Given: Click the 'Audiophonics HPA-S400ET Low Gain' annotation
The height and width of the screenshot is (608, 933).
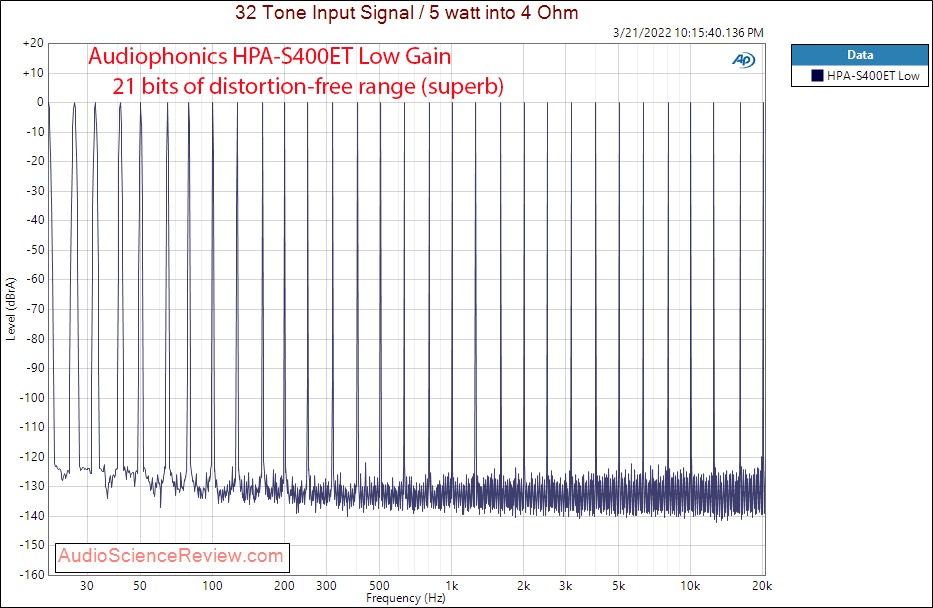Looking at the screenshot, I should coord(270,57).
